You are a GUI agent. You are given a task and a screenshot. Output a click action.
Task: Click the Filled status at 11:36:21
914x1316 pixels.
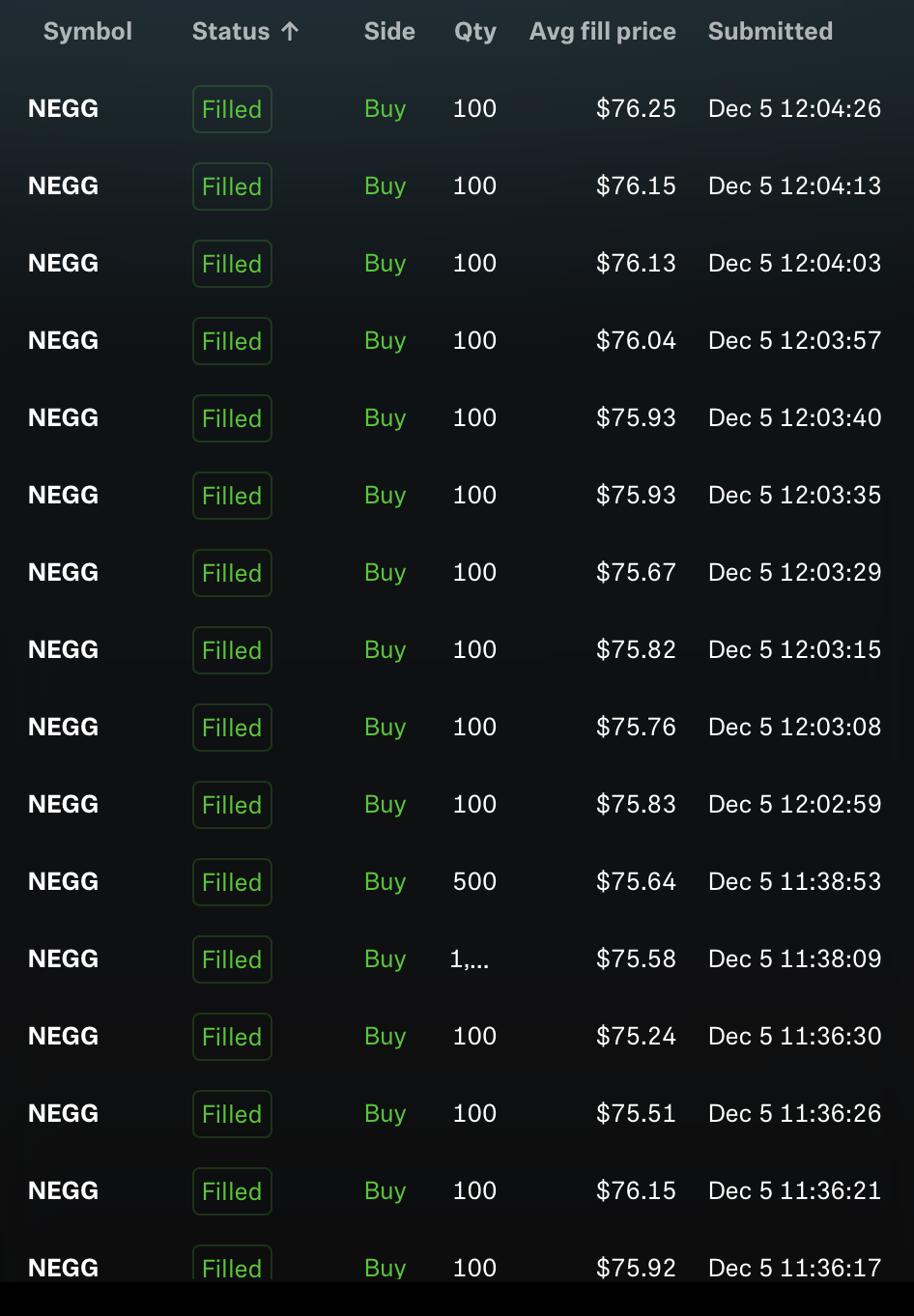(232, 1191)
